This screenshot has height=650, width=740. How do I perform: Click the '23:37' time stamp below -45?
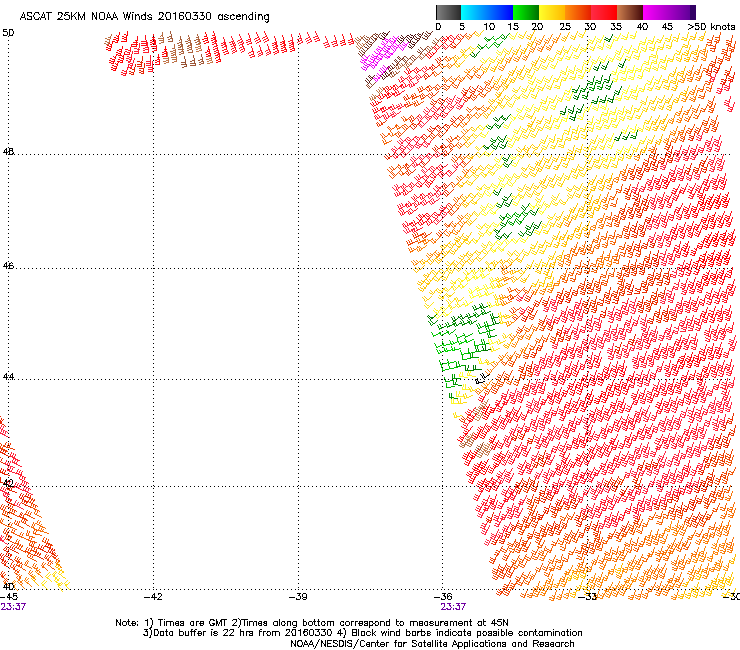click(13, 607)
